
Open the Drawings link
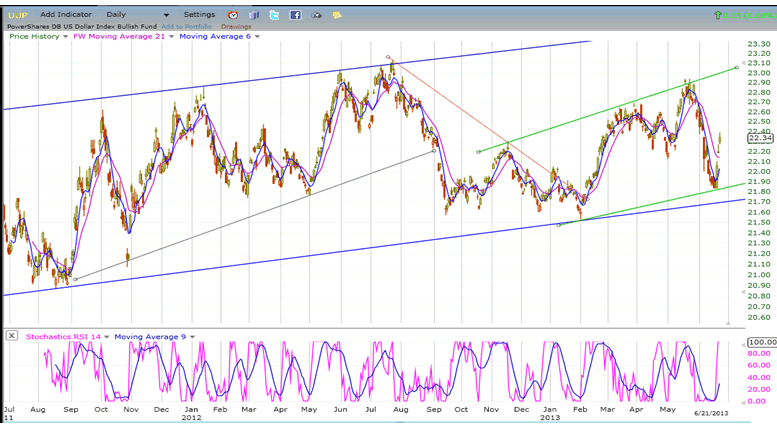tap(236, 26)
